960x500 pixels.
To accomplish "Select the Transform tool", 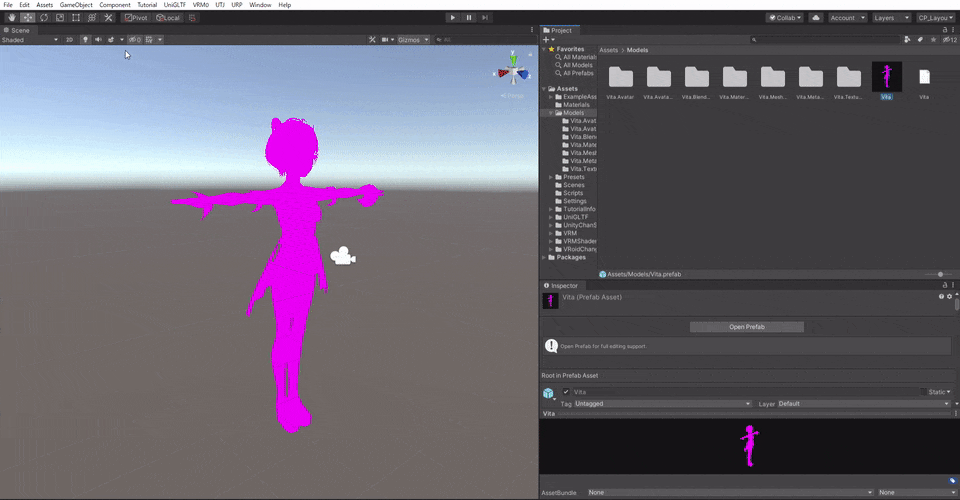I will [x=92, y=18].
